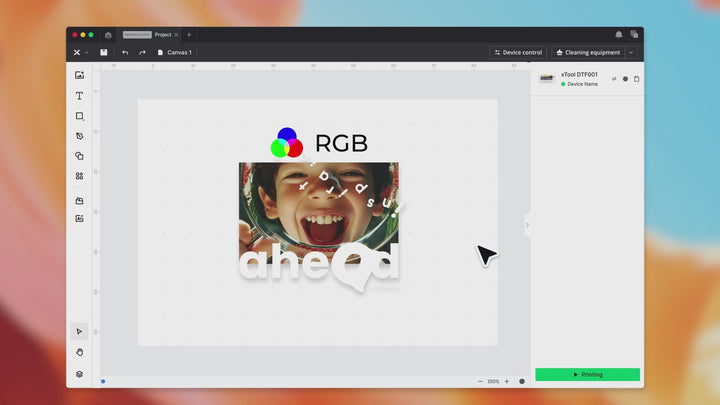Expand the Cleaning equipment dropdown arrow
The image size is (720, 405).
pyautogui.click(x=631, y=52)
